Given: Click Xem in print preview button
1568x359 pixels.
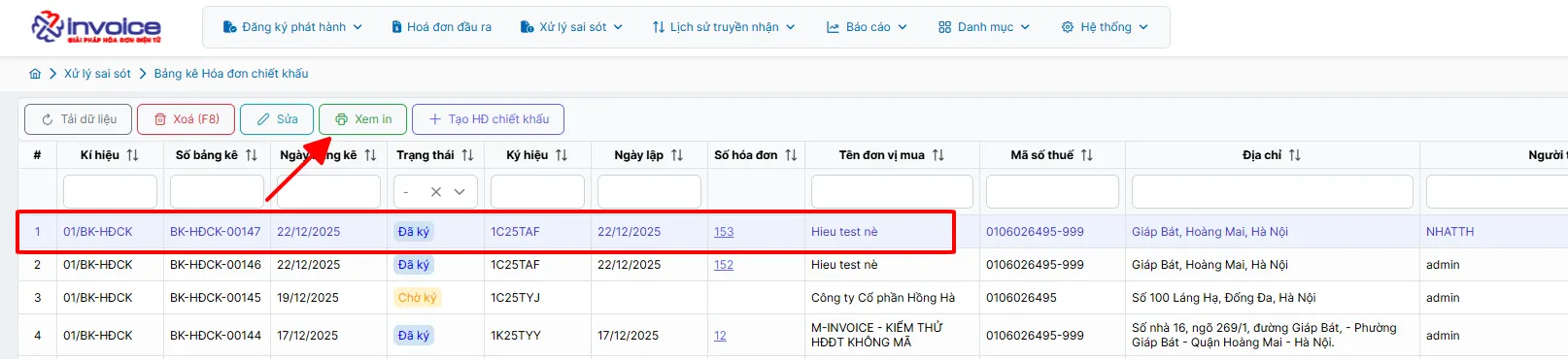Looking at the screenshot, I should (x=363, y=119).
